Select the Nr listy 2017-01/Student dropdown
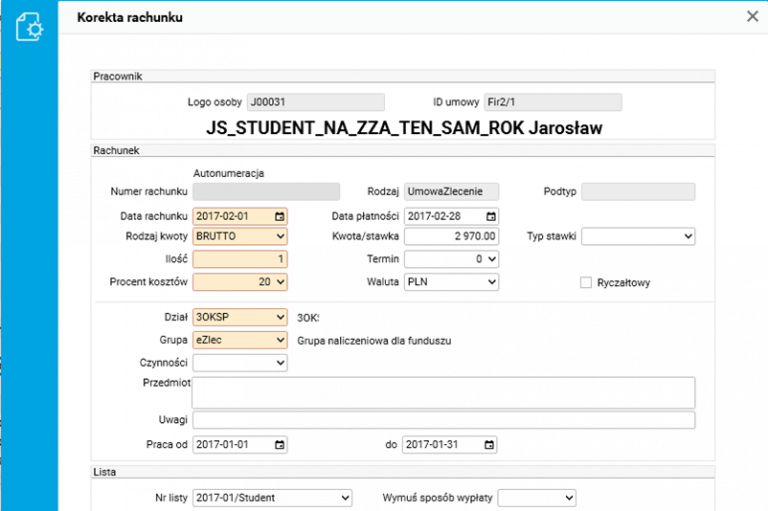The width and height of the screenshot is (768, 511). coord(273,497)
